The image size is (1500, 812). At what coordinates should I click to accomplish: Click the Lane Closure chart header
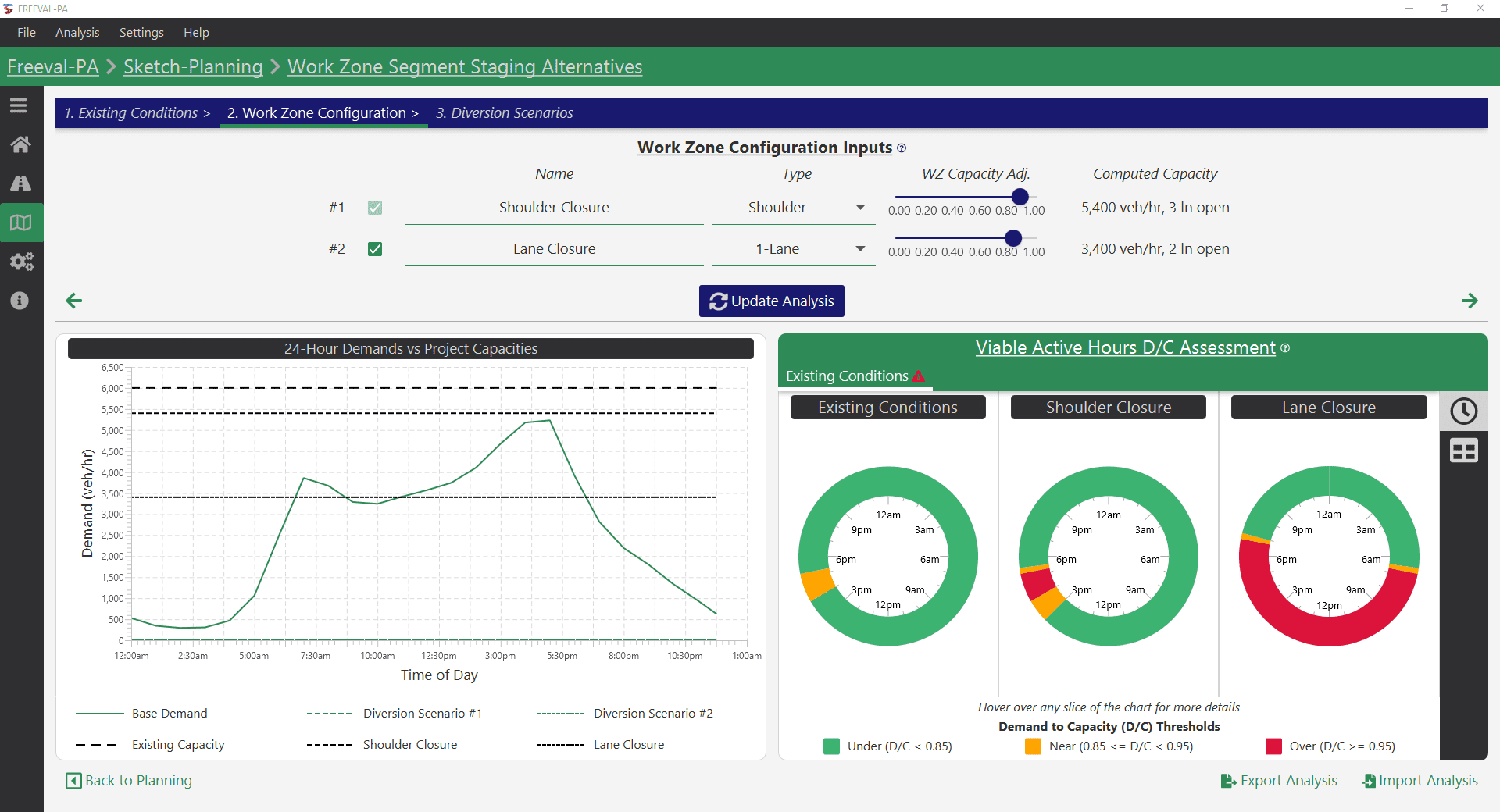pos(1329,408)
